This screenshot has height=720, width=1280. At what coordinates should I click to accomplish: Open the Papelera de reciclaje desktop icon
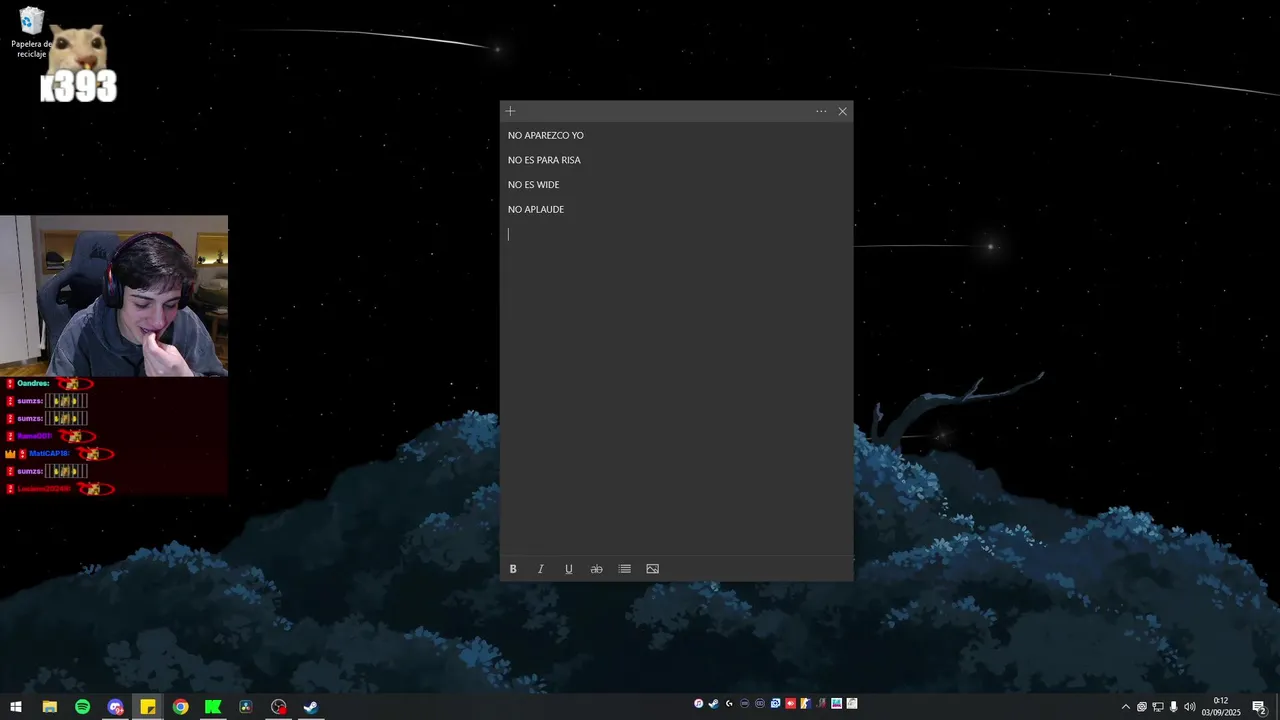pyautogui.click(x=32, y=32)
